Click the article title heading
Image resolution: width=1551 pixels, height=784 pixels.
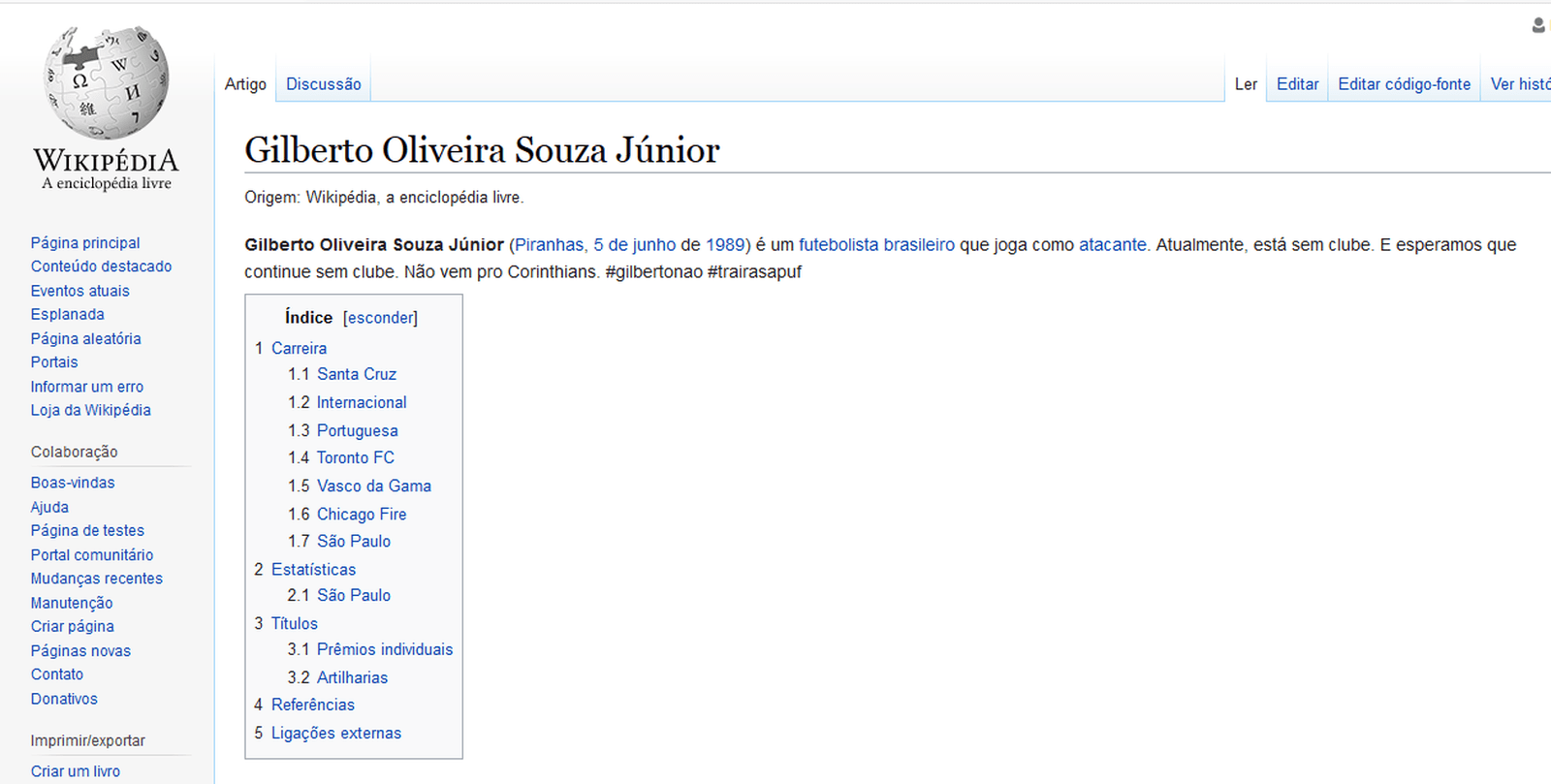pyautogui.click(x=482, y=150)
